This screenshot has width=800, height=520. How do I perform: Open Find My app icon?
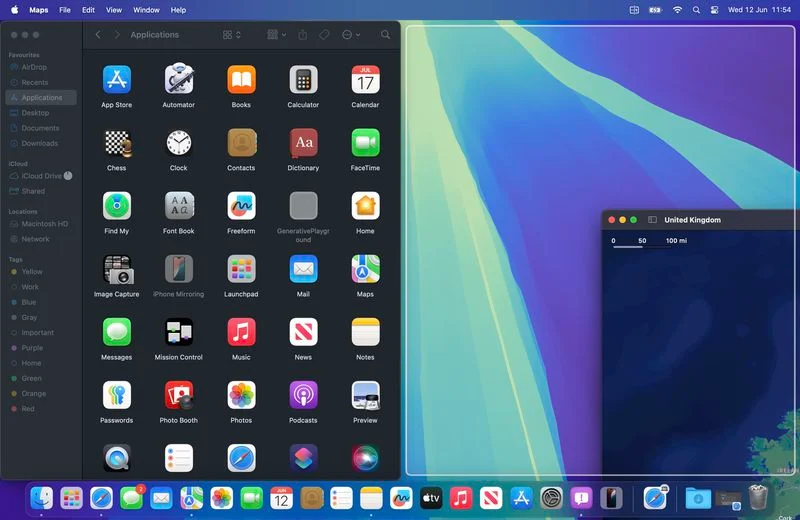point(117,206)
